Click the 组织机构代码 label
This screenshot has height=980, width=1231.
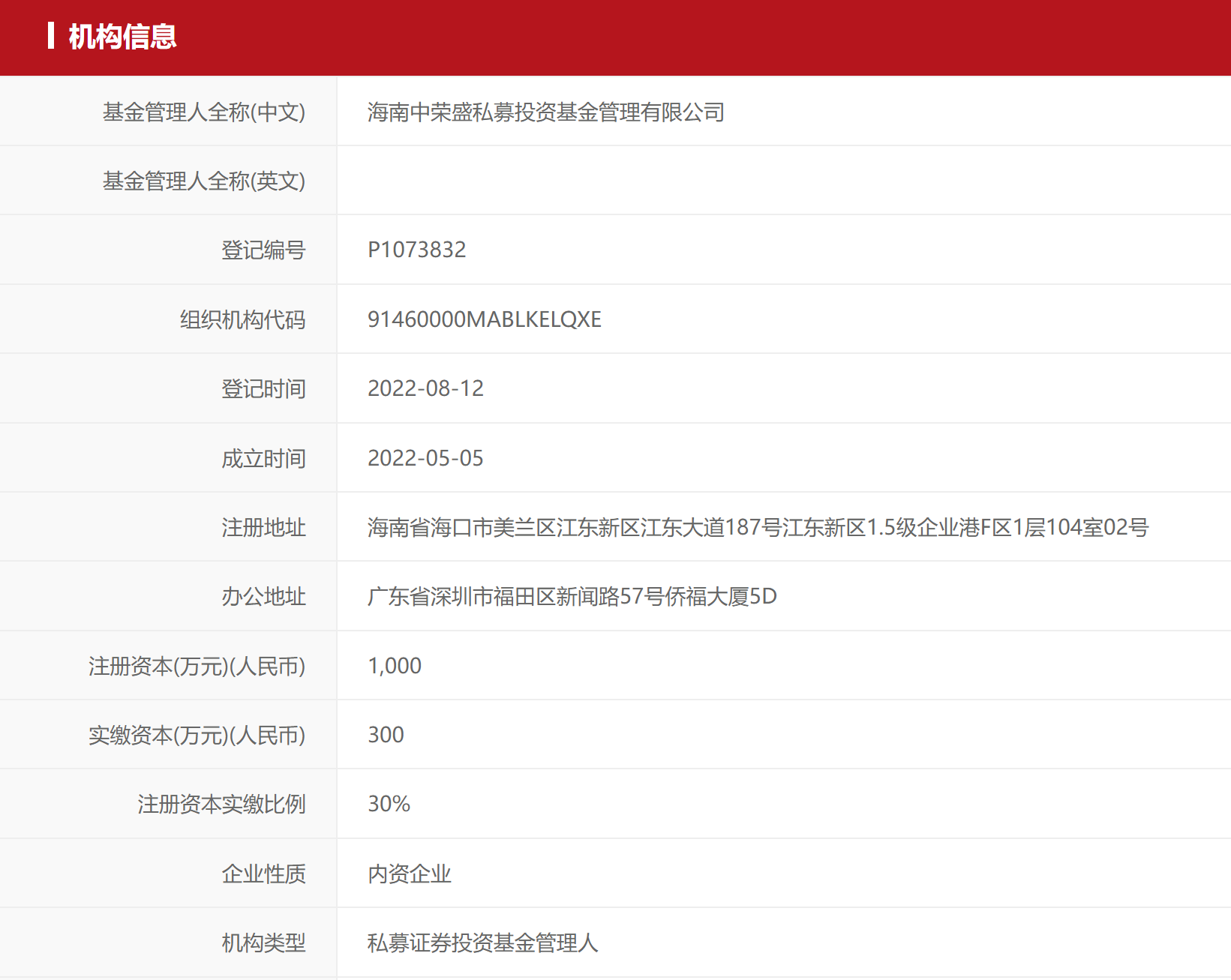[x=242, y=320]
